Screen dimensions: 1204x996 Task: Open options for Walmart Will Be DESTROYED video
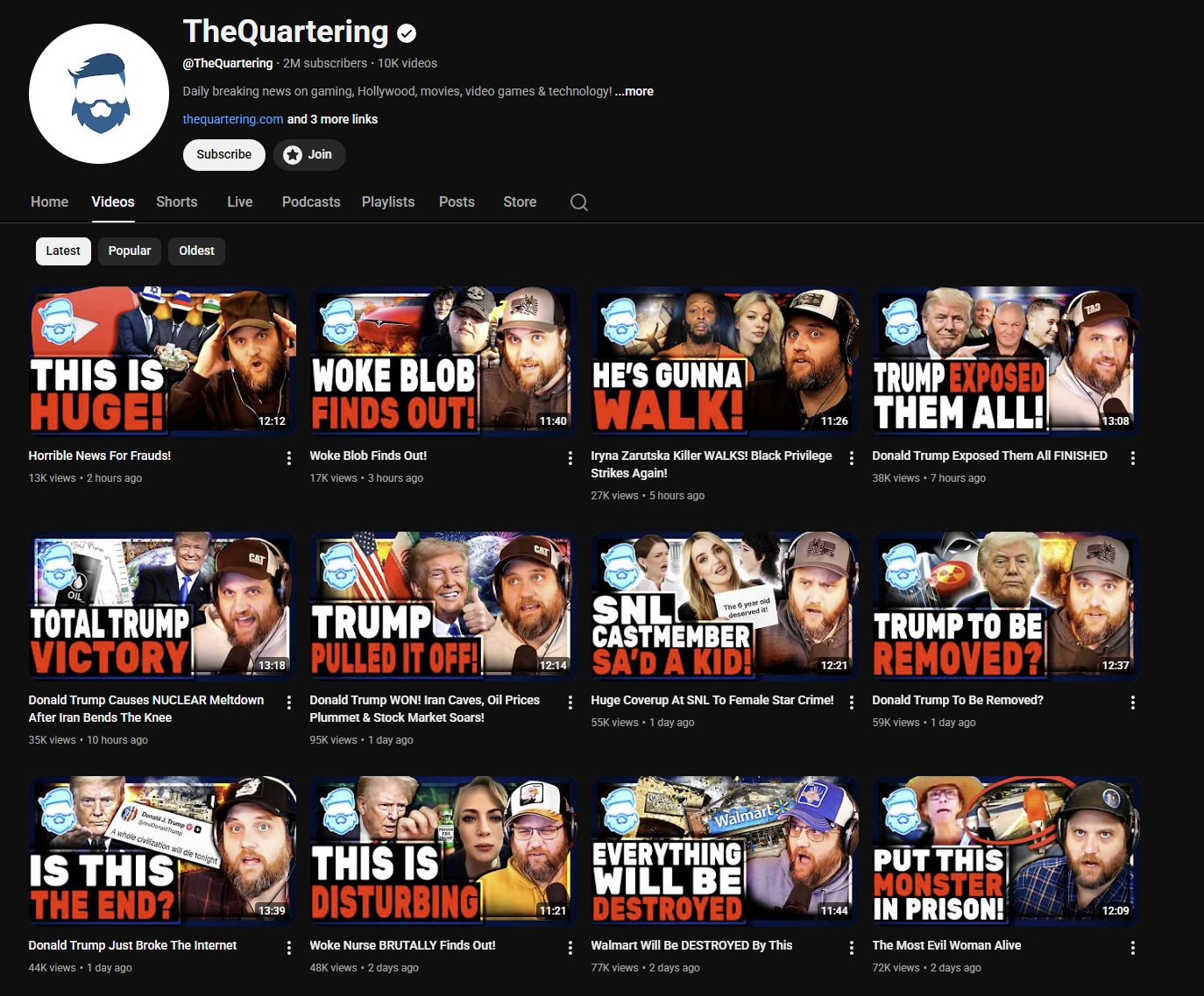click(x=851, y=948)
